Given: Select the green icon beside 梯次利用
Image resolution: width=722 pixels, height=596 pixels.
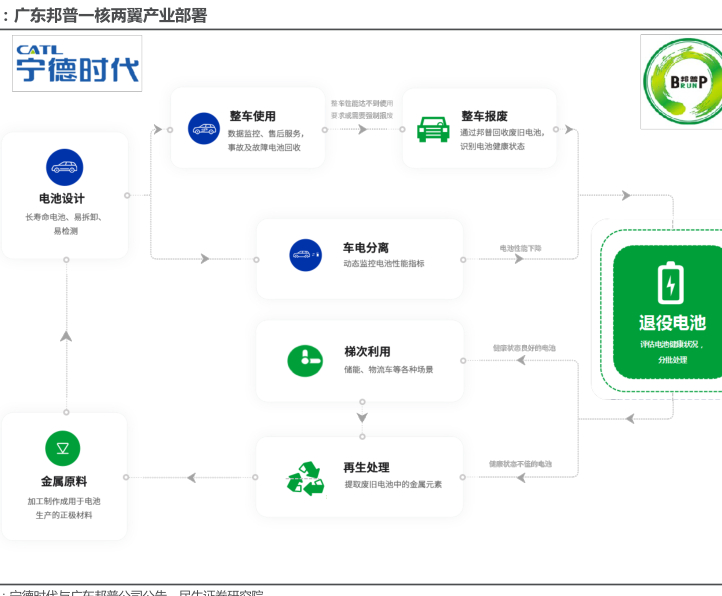Looking at the screenshot, I should (305, 360).
